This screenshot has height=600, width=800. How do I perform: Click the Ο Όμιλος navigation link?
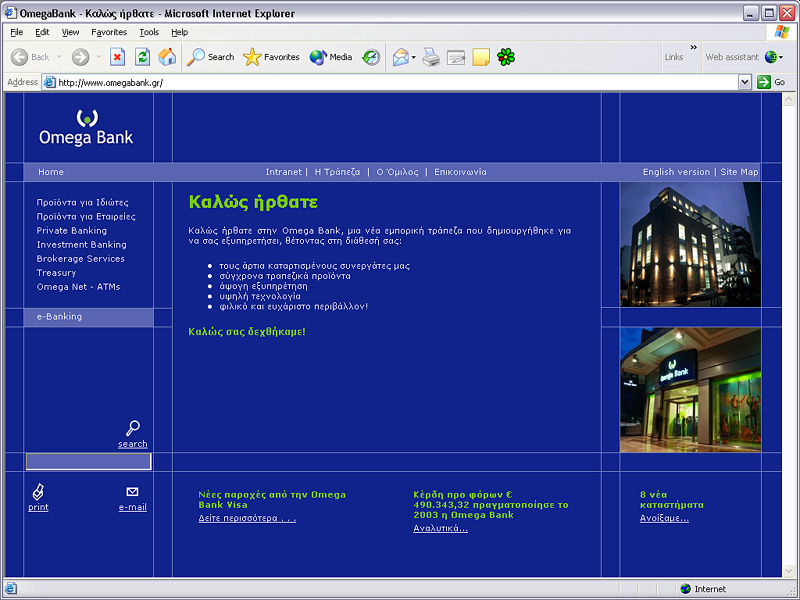pos(397,172)
